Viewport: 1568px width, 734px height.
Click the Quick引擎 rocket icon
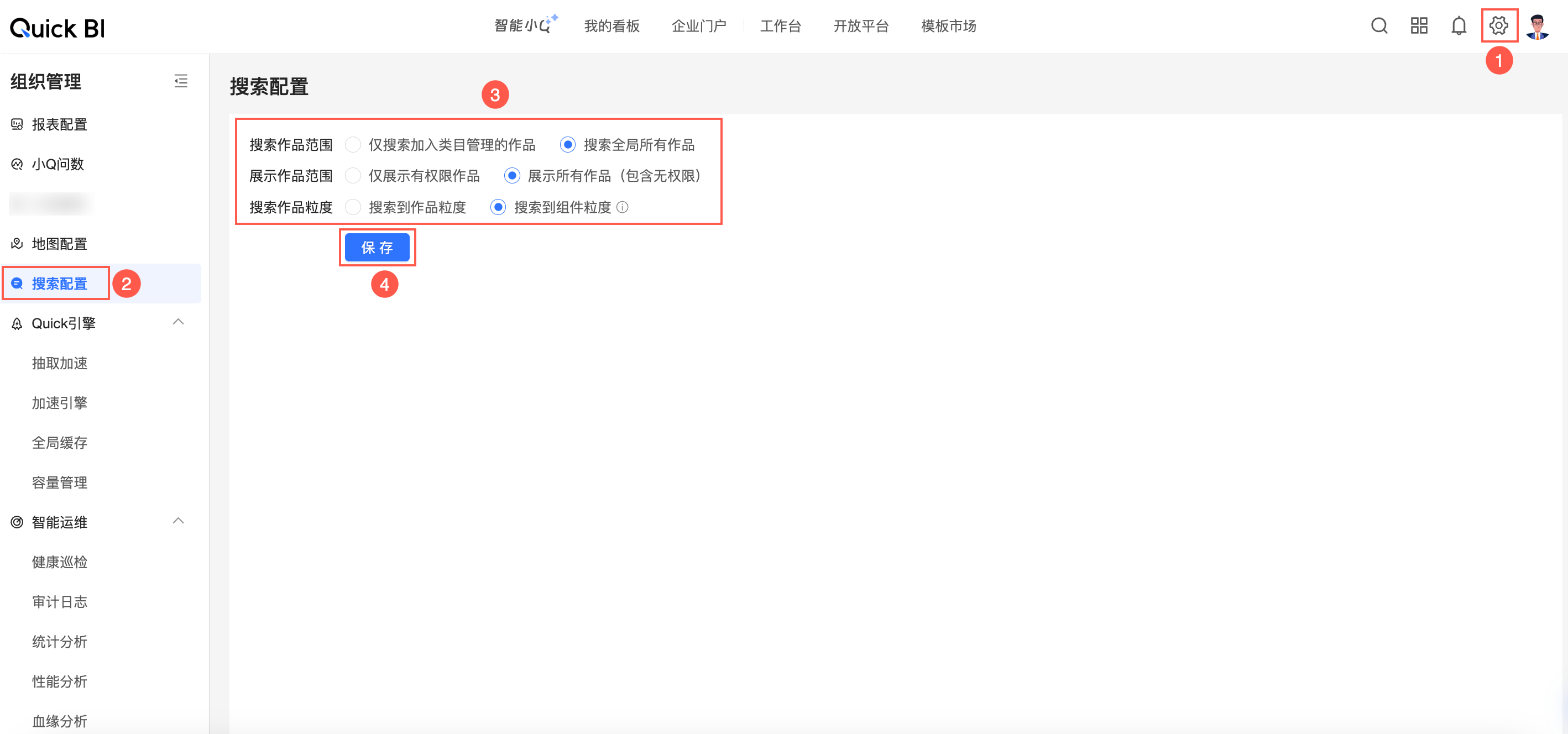17,324
